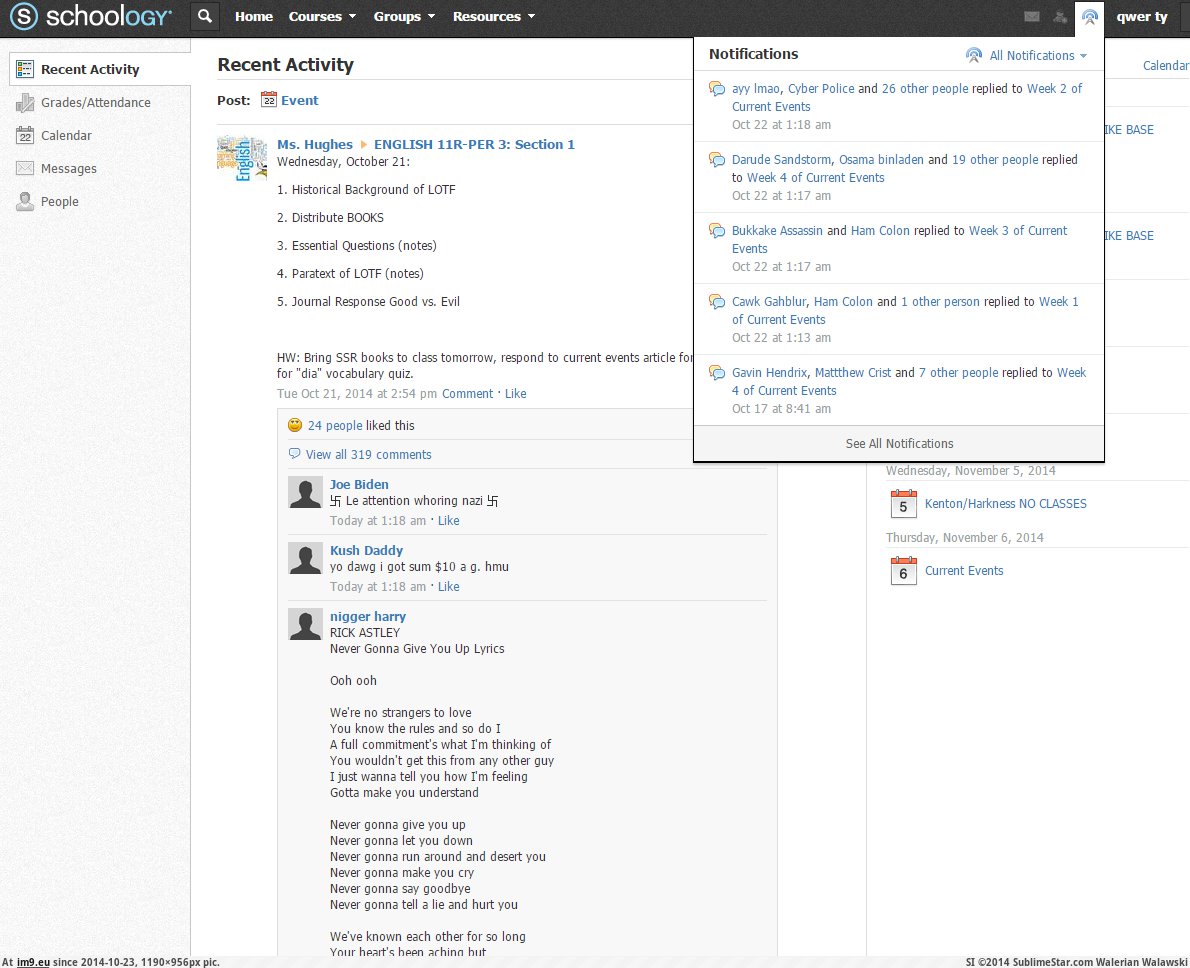Click the November 5 calendar date icon
The image size is (1190, 968).
click(x=903, y=504)
